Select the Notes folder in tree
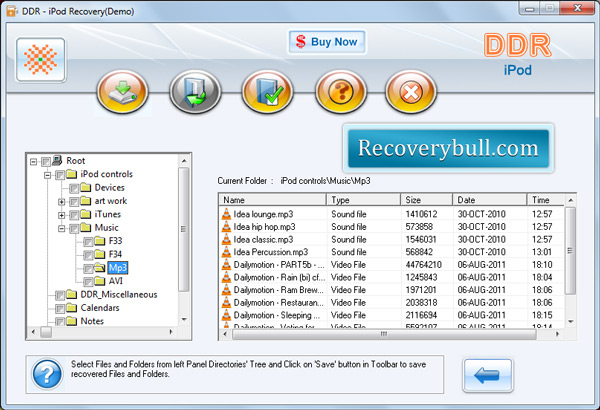600x410 pixels. (92, 321)
